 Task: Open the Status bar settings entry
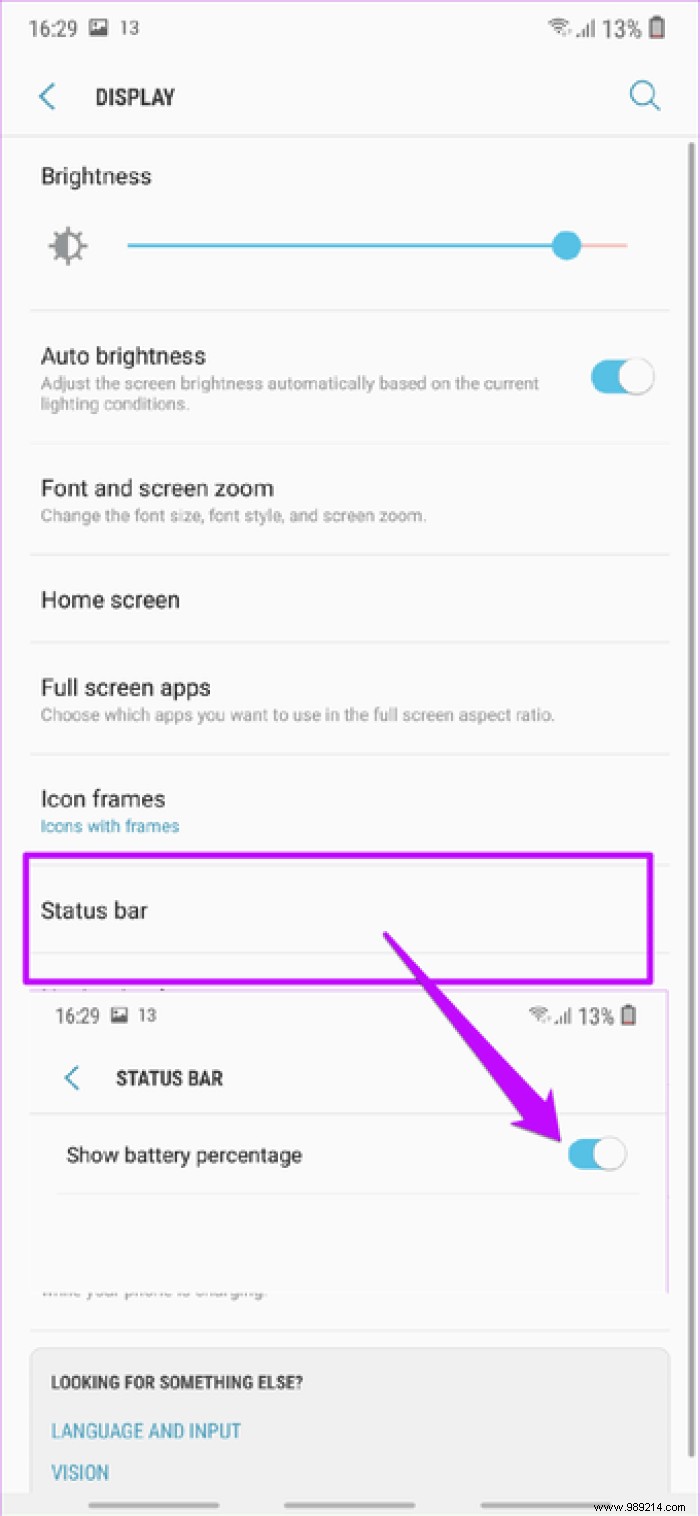click(94, 911)
